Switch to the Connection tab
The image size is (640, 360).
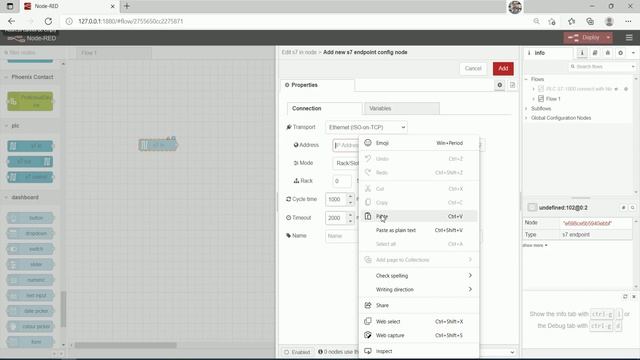pyautogui.click(x=324, y=108)
